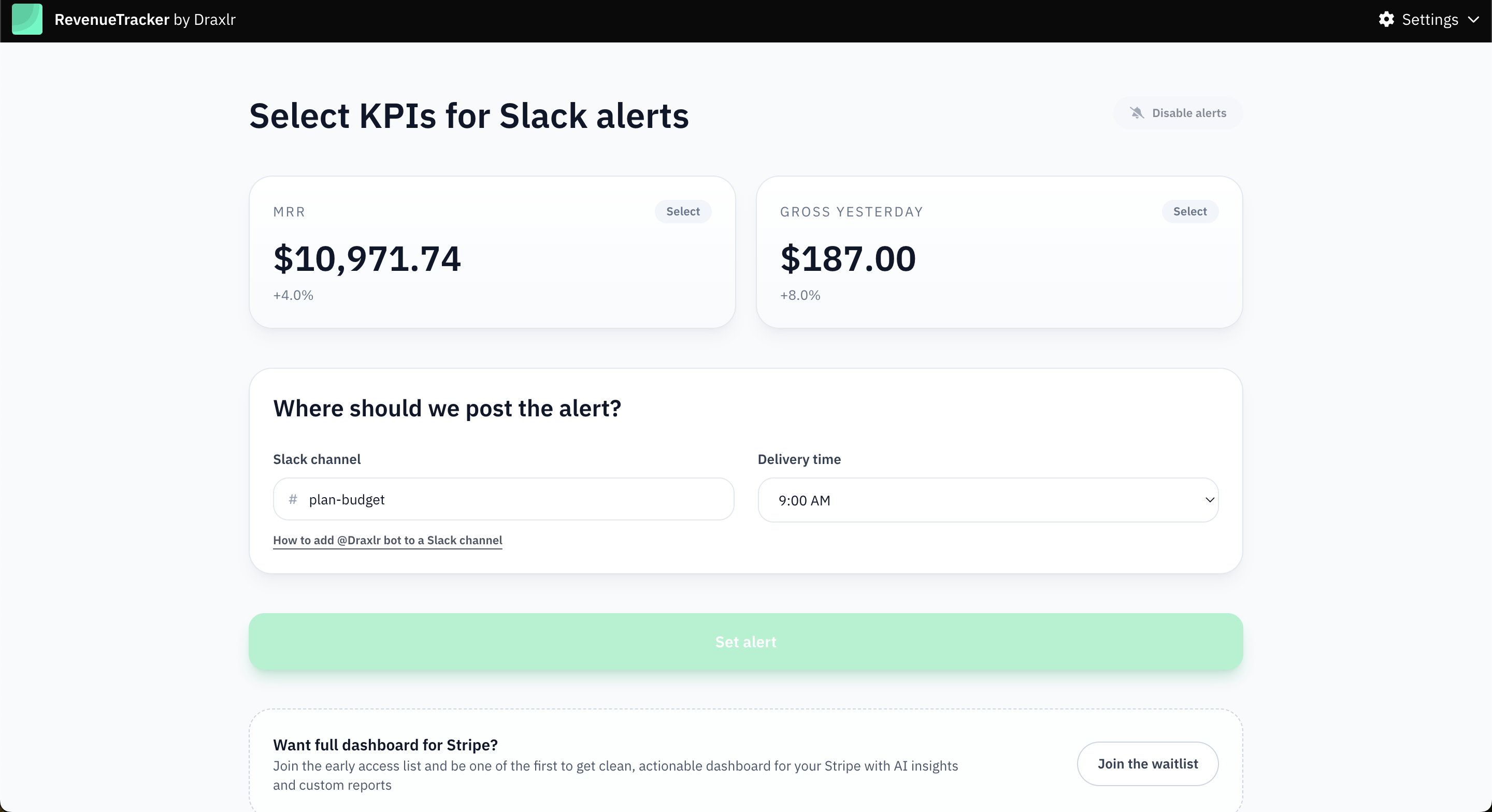Expand the Settings menu chevron
The width and height of the screenshot is (1492, 812).
point(1473,20)
